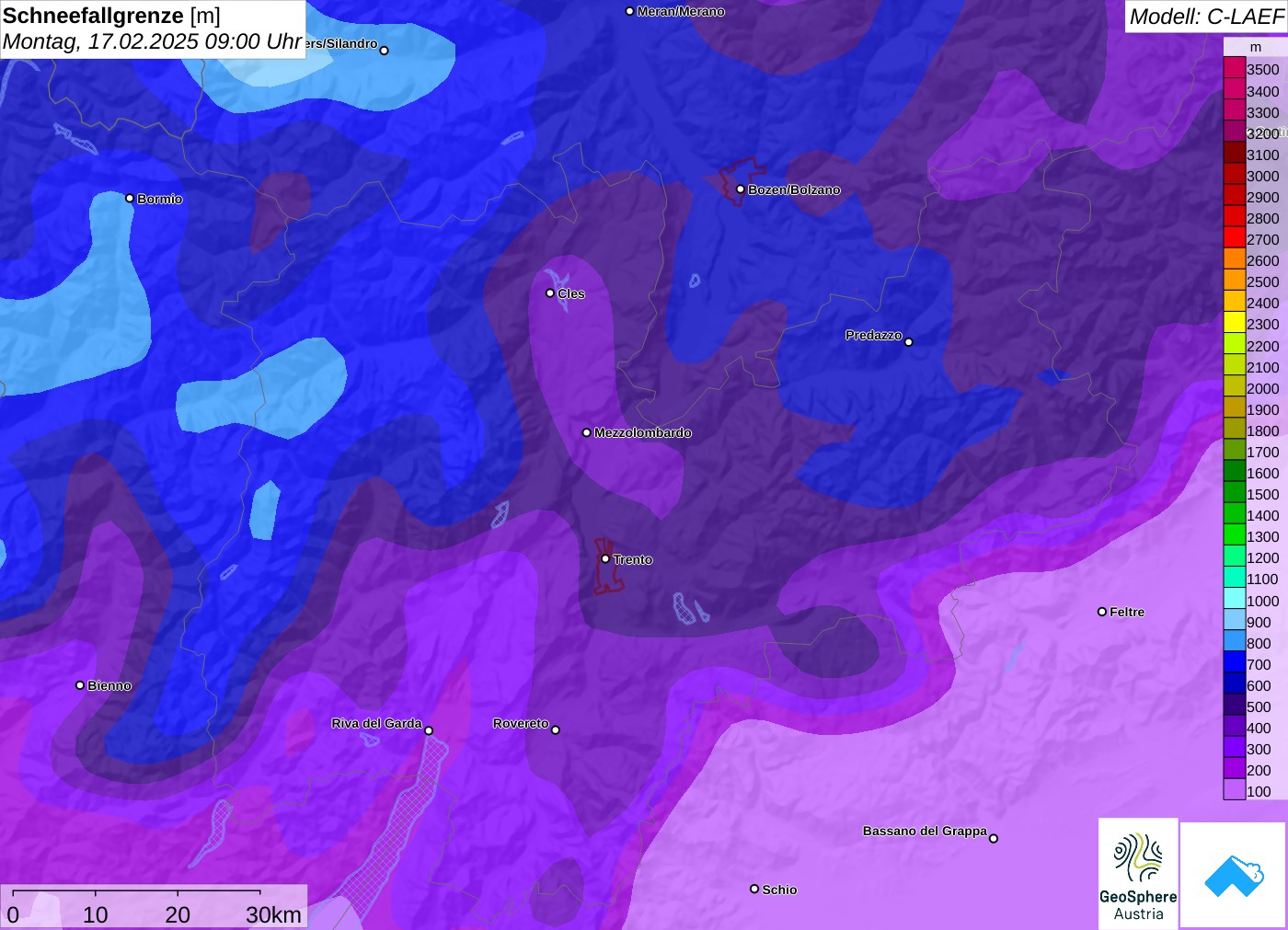
Task: Click the legend unit header m
Action: point(1256,47)
